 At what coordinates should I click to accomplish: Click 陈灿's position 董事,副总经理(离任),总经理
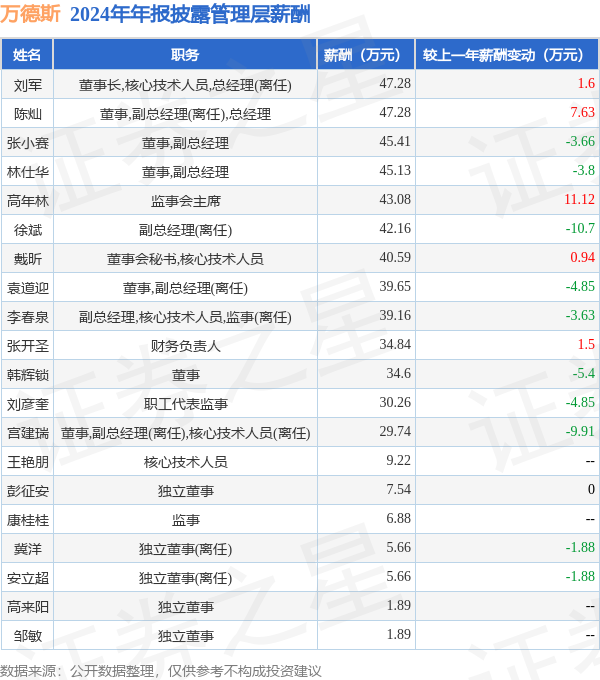point(185,114)
